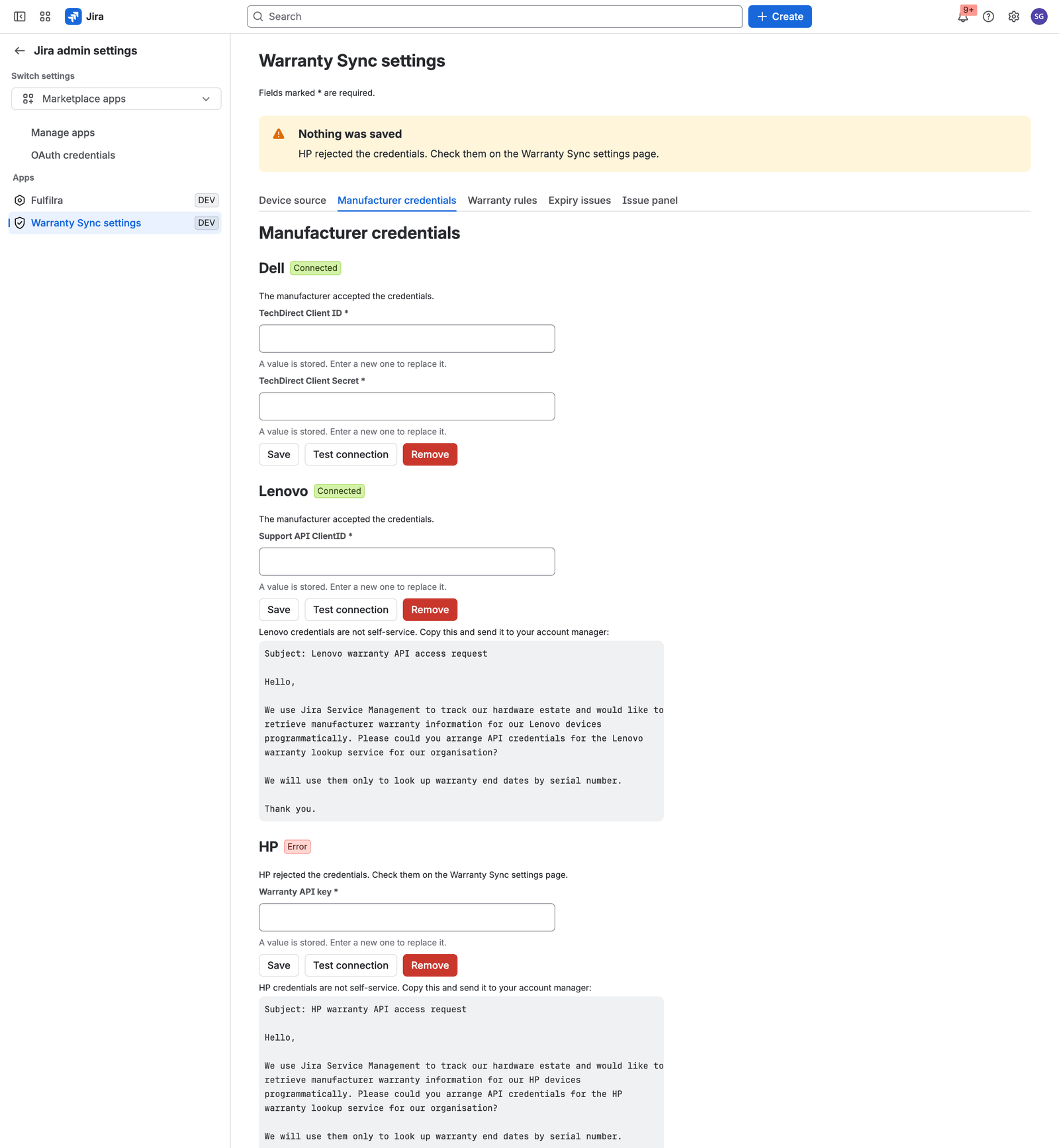Image resolution: width=1059 pixels, height=1148 pixels.
Task: Click the Fulfilra app icon in sidebar
Action: (x=20, y=200)
